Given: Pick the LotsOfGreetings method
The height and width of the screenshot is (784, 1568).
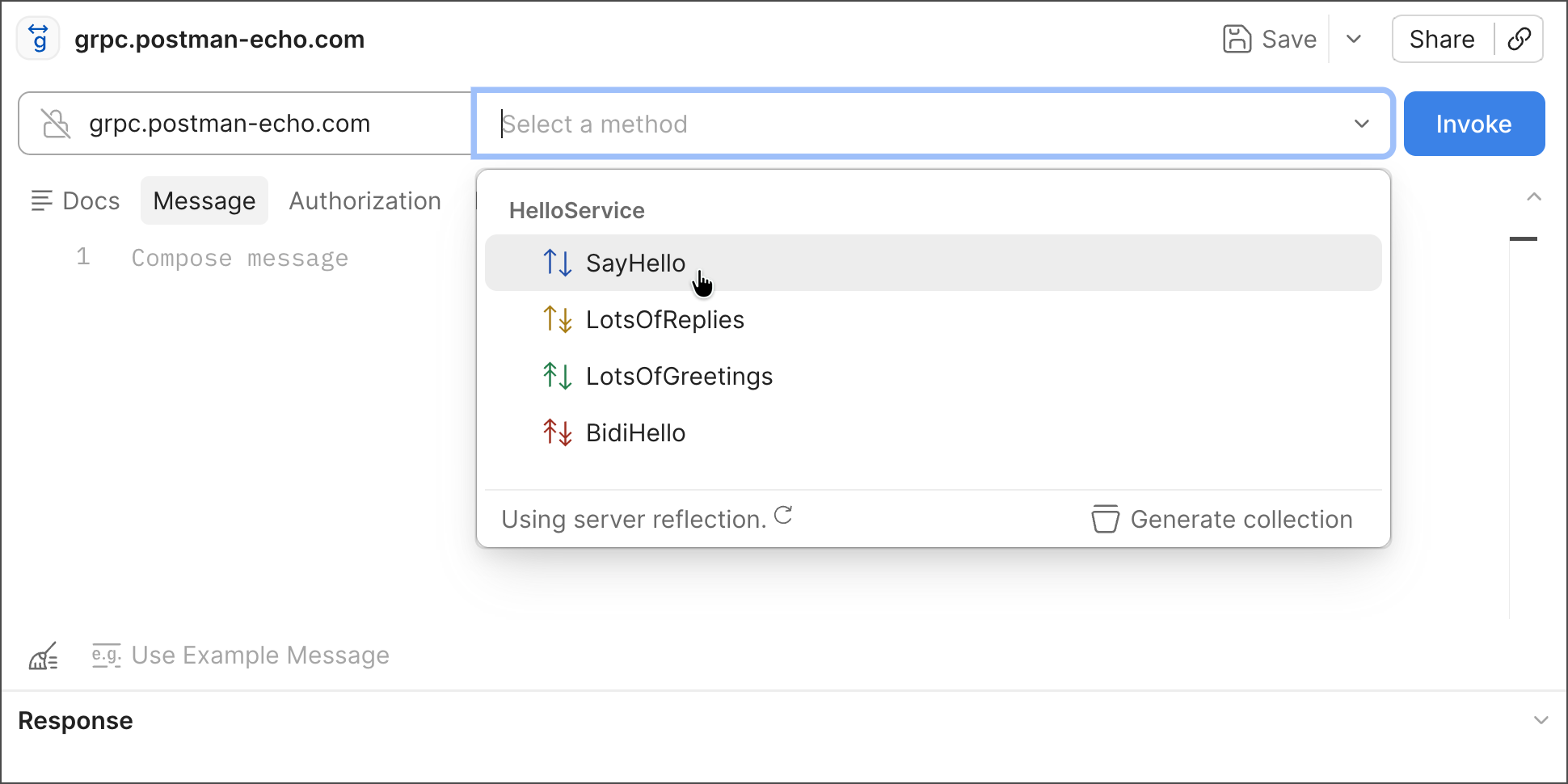Looking at the screenshot, I should [x=934, y=376].
